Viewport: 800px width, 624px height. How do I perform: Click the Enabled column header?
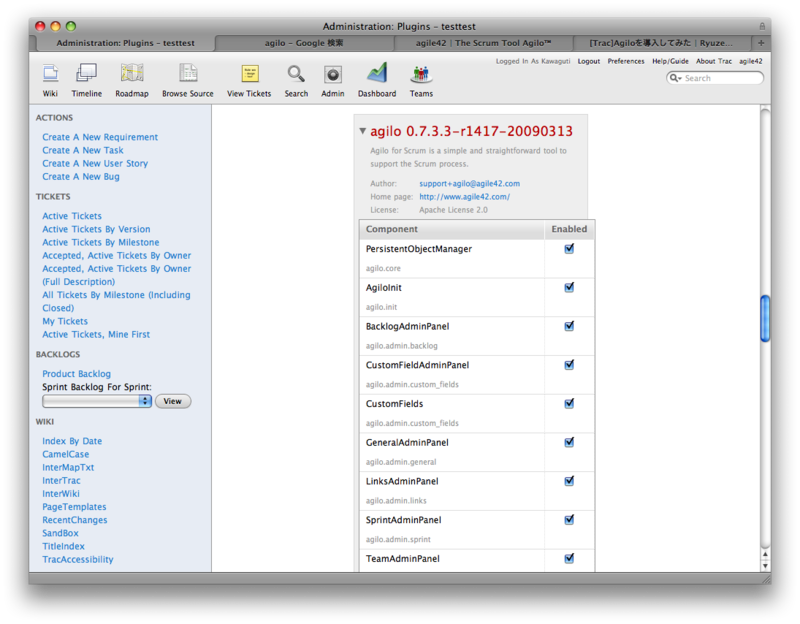tap(569, 230)
